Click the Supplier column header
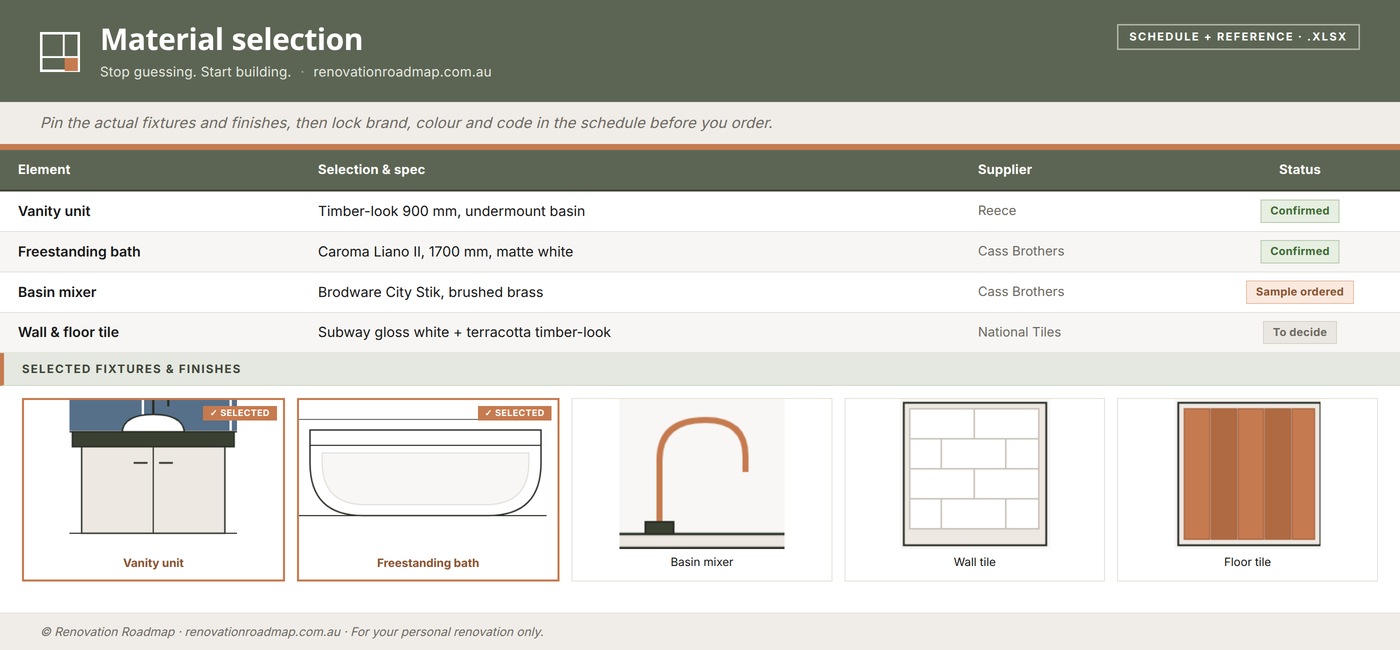 point(1004,170)
